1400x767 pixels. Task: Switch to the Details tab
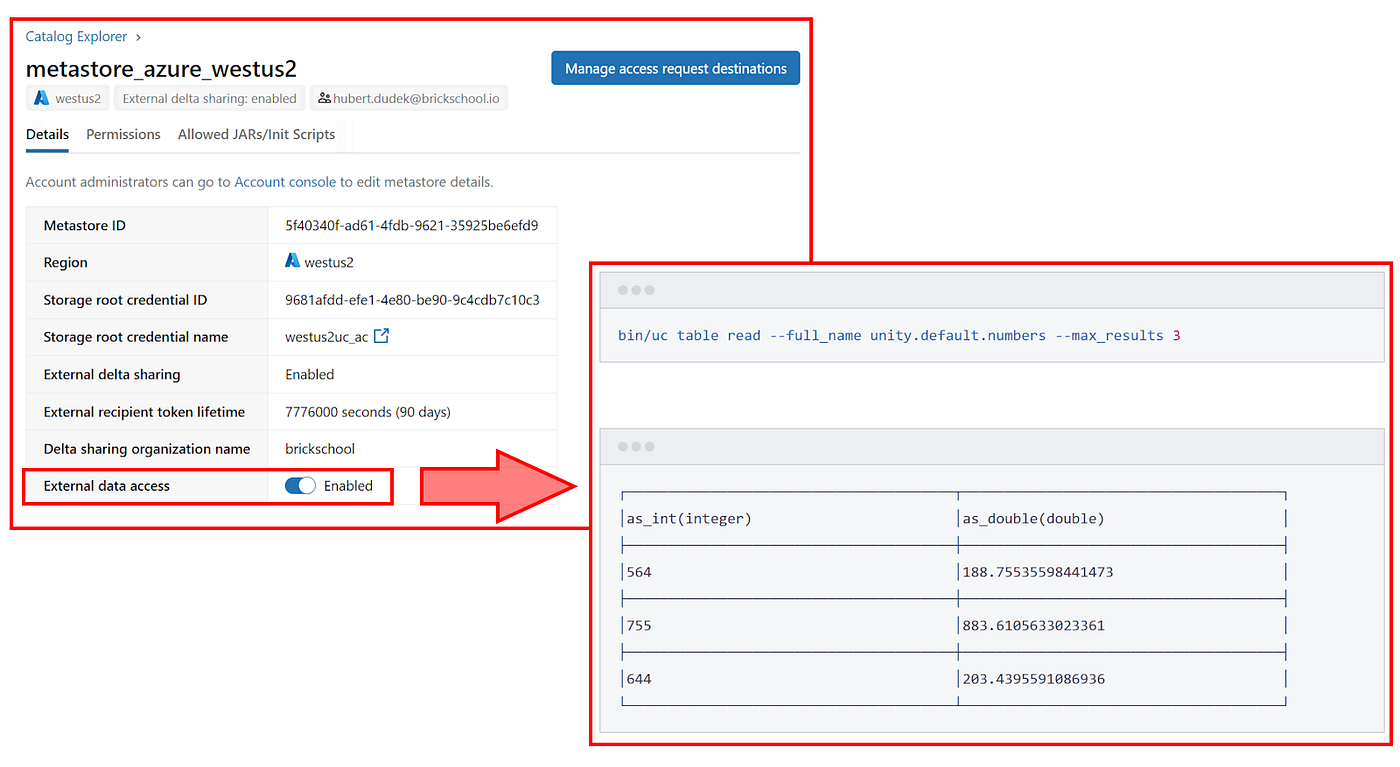pos(47,134)
